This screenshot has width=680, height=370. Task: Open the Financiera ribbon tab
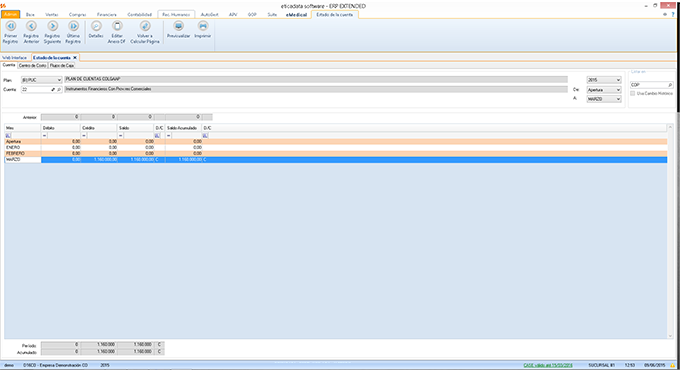(107, 15)
